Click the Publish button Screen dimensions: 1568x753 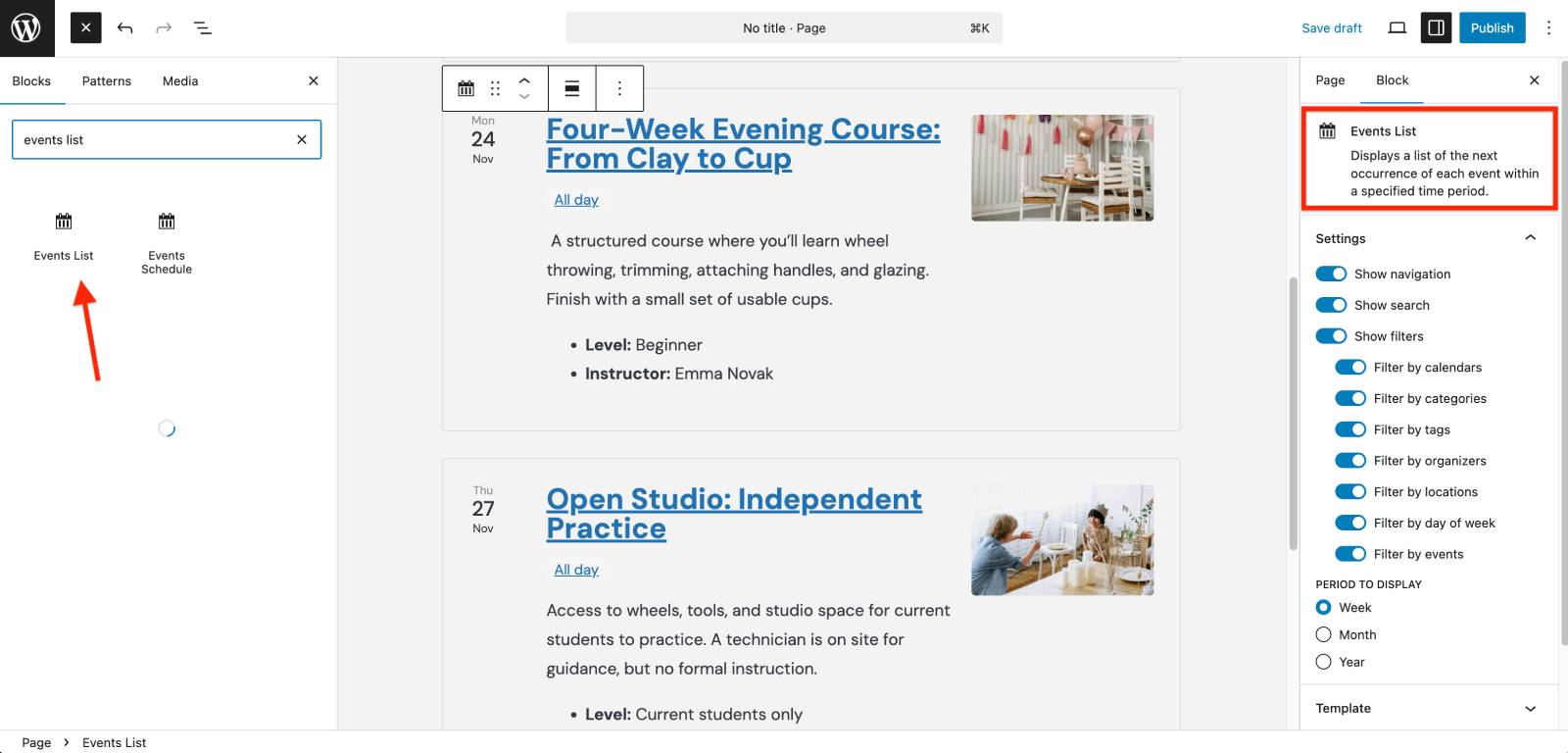[x=1492, y=27]
